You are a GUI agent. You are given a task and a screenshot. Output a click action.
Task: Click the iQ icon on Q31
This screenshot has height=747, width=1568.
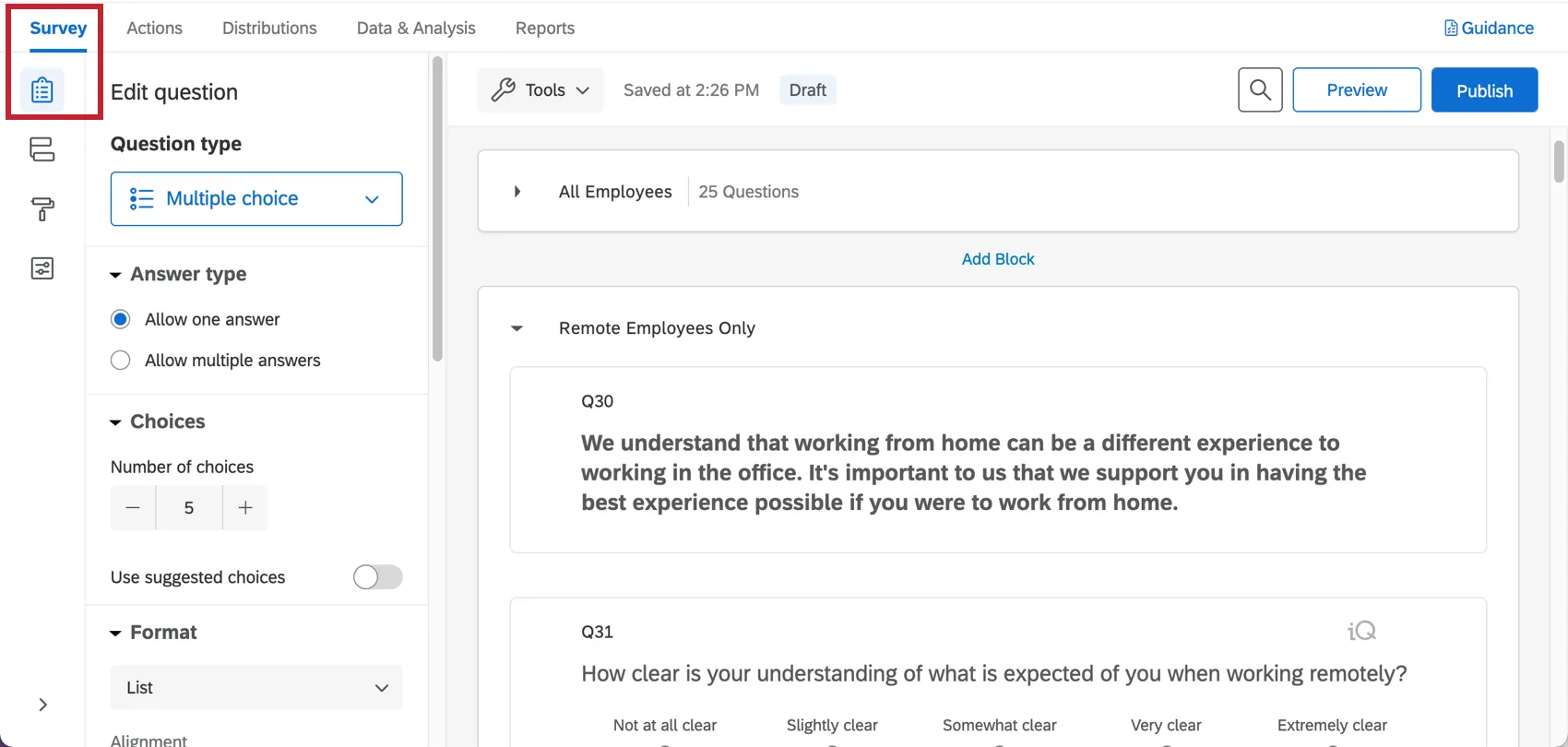click(1361, 631)
